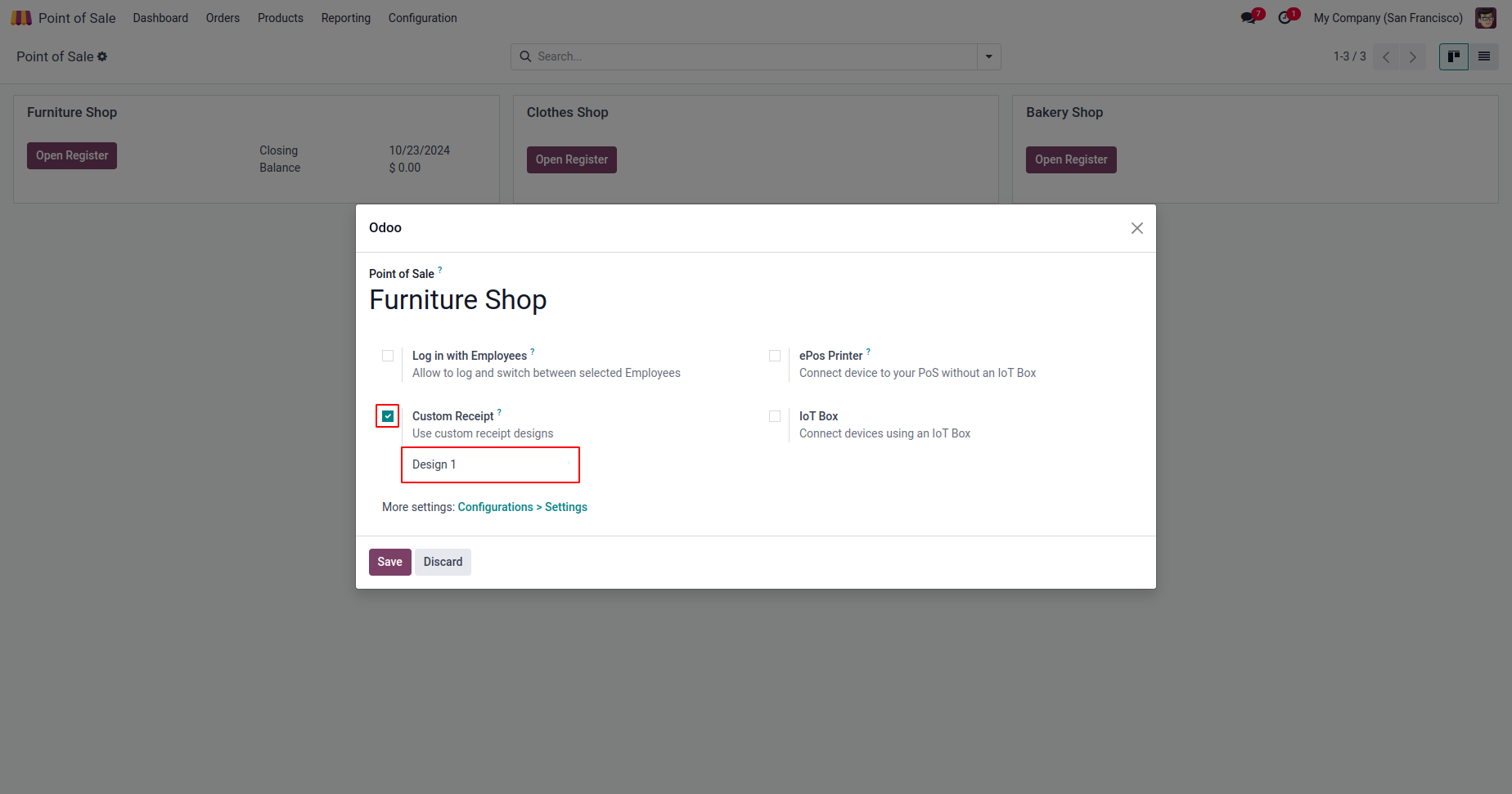Uncheck the Custom Receipt checkbox
This screenshot has width=1512, height=794.
(388, 416)
